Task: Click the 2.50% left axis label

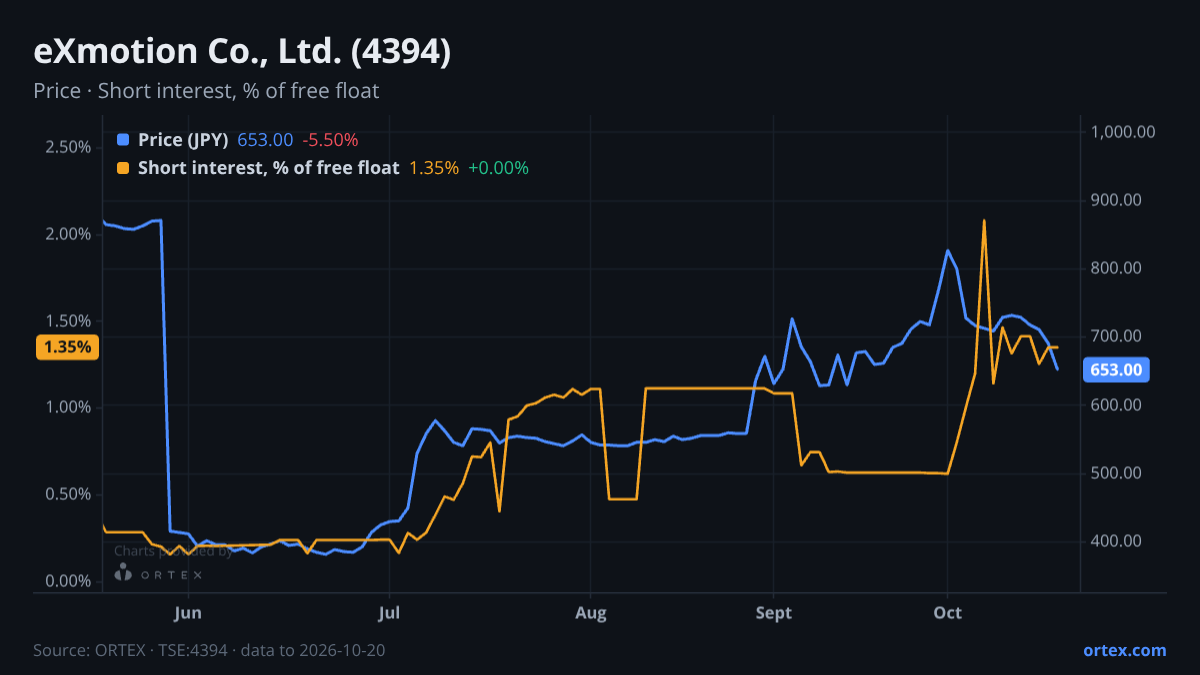Action: [68, 147]
